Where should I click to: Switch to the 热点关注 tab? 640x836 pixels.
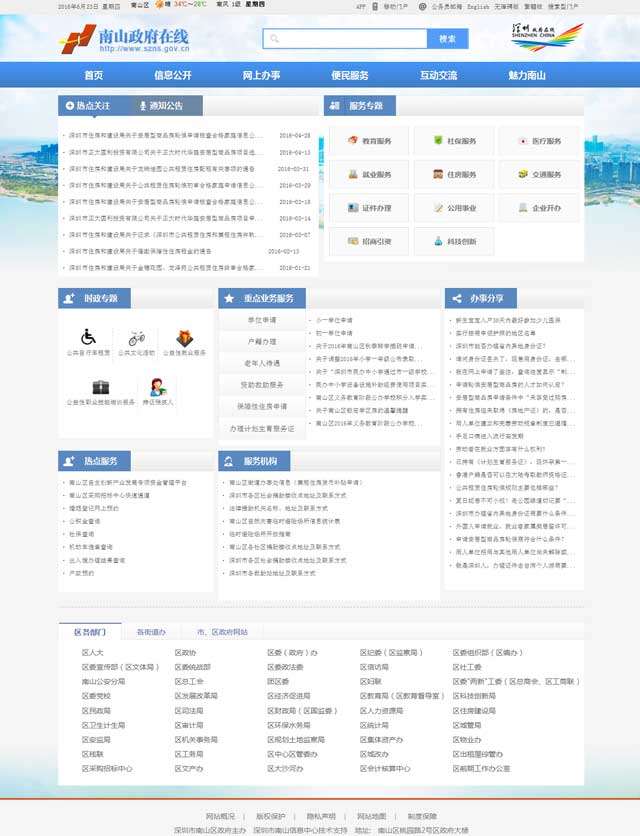pyautogui.click(x=94, y=106)
